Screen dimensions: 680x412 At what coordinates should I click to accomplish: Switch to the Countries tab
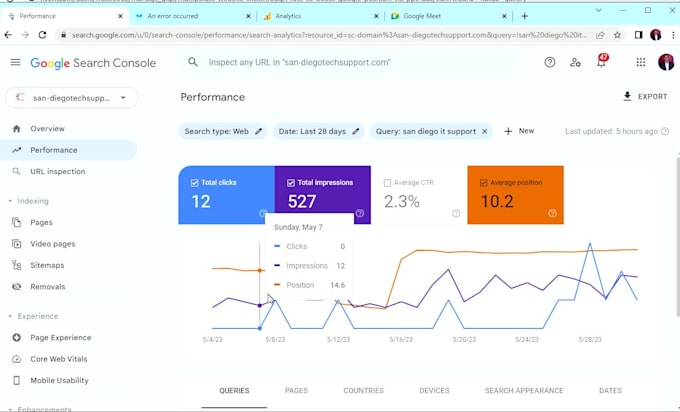click(x=363, y=391)
